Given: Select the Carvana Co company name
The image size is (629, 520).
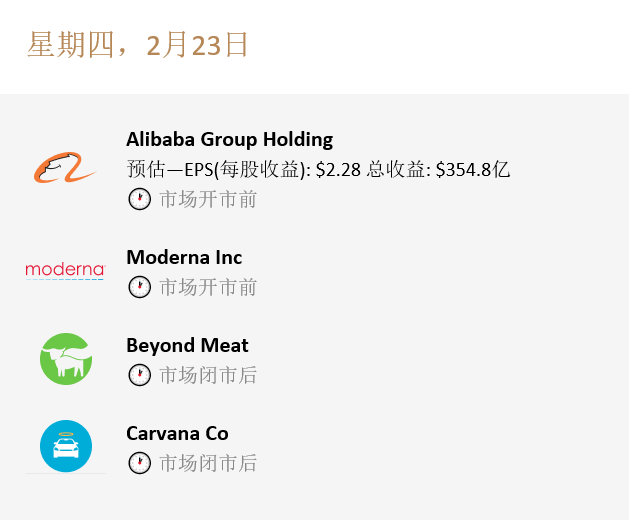Looking at the screenshot, I should click(177, 433).
